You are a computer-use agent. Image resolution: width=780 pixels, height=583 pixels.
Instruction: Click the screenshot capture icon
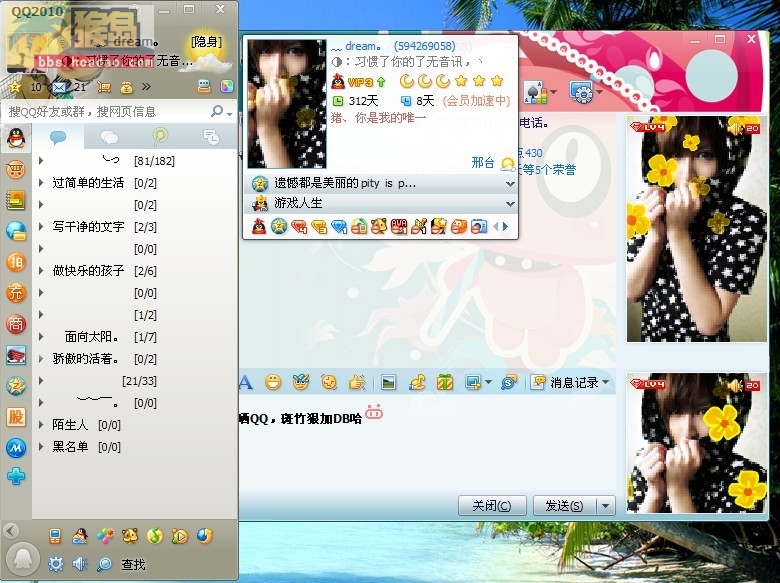pyautogui.click(x=473, y=382)
